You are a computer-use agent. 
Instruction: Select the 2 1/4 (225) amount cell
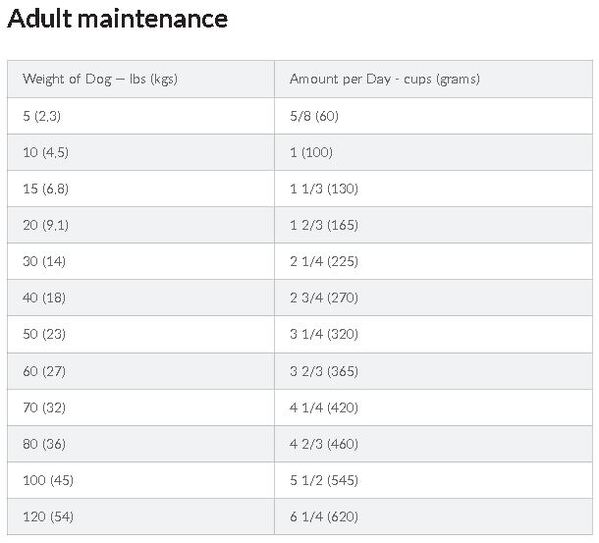[433, 261]
